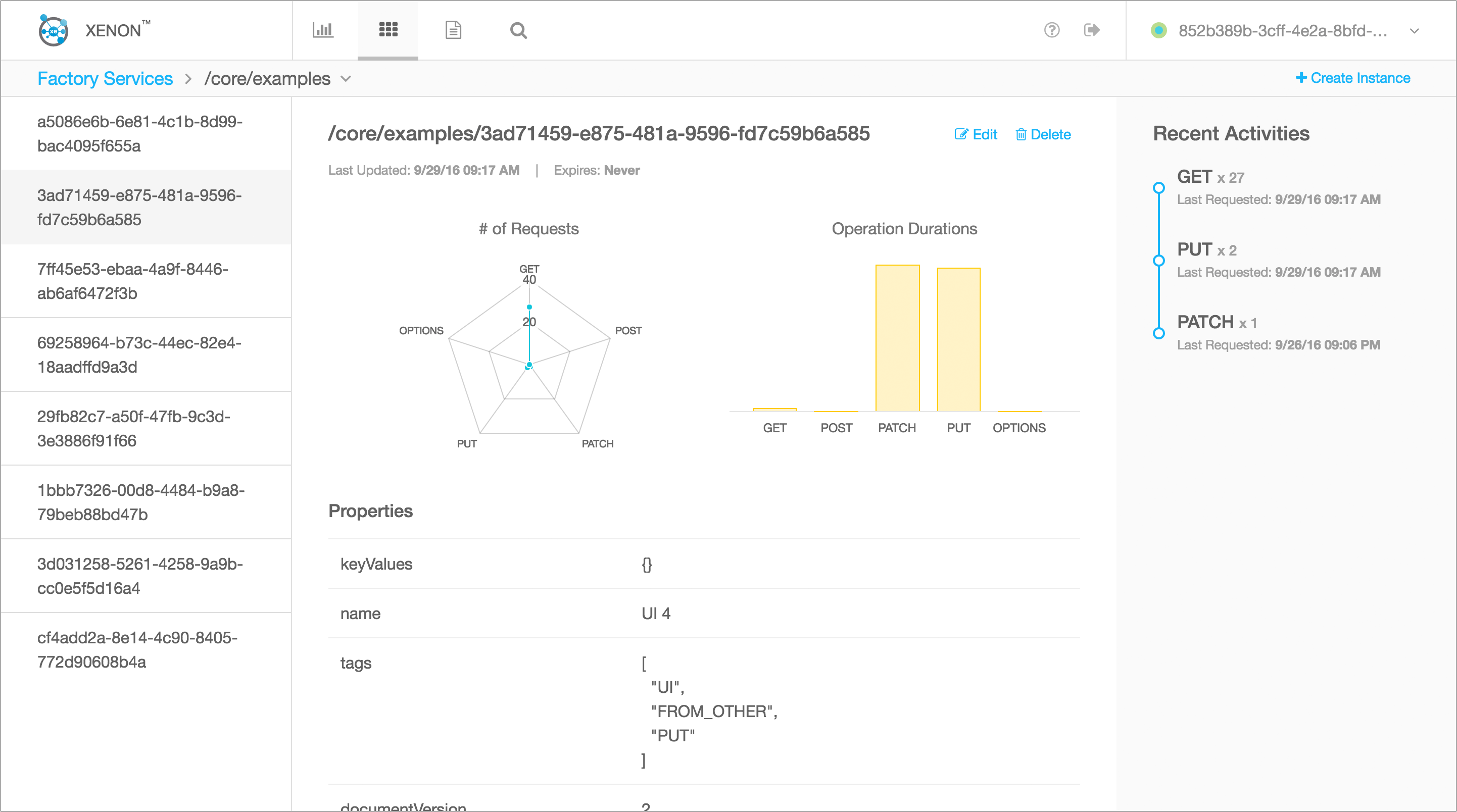Click the Properties section heading
The height and width of the screenshot is (812, 1457).
pos(370,511)
